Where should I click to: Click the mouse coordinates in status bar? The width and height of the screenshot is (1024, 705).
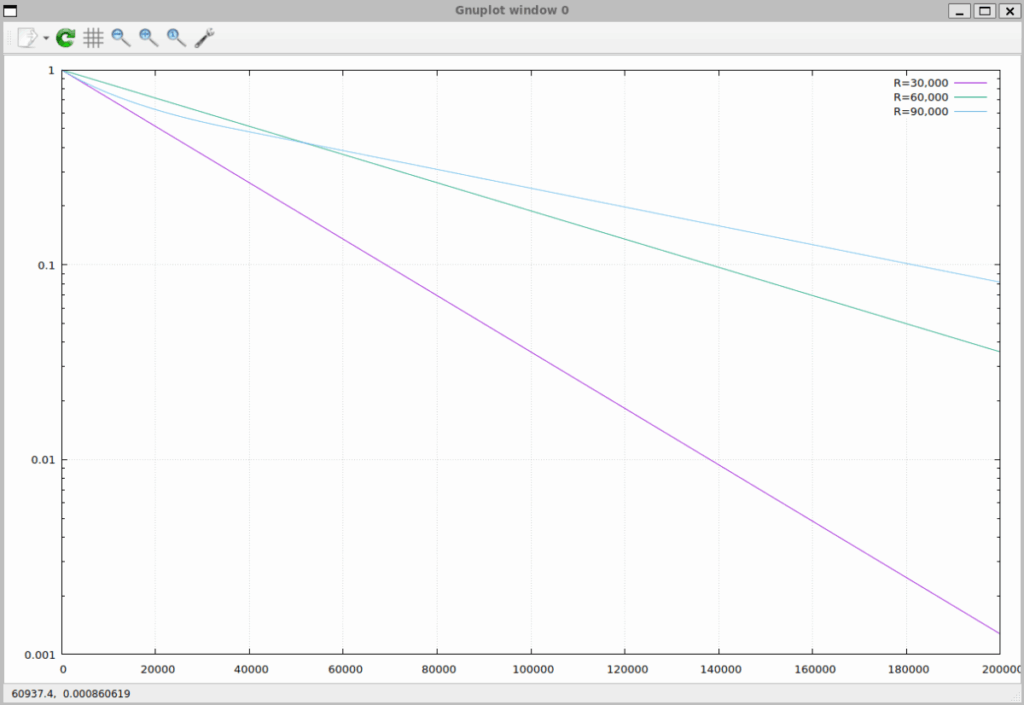70,693
